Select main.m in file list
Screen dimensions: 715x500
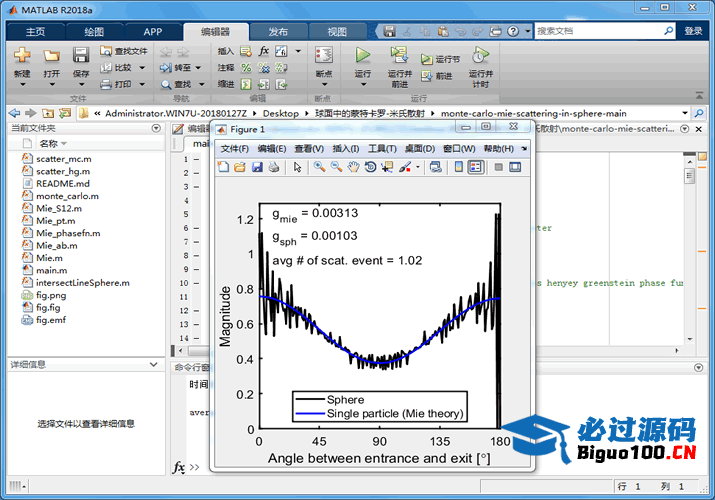click(x=52, y=270)
